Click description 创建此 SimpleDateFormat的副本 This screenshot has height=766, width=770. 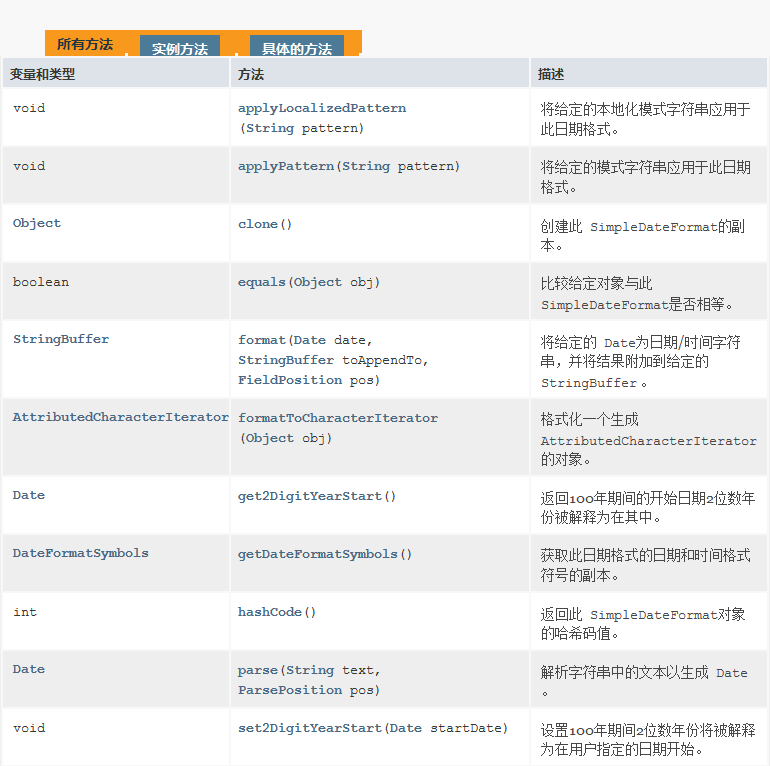point(642,236)
